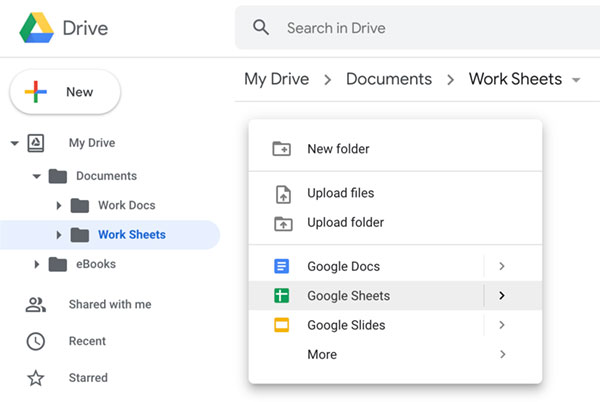Expand the eBooks folder arrow
Screen dimensions: 600x402
click(x=37, y=264)
